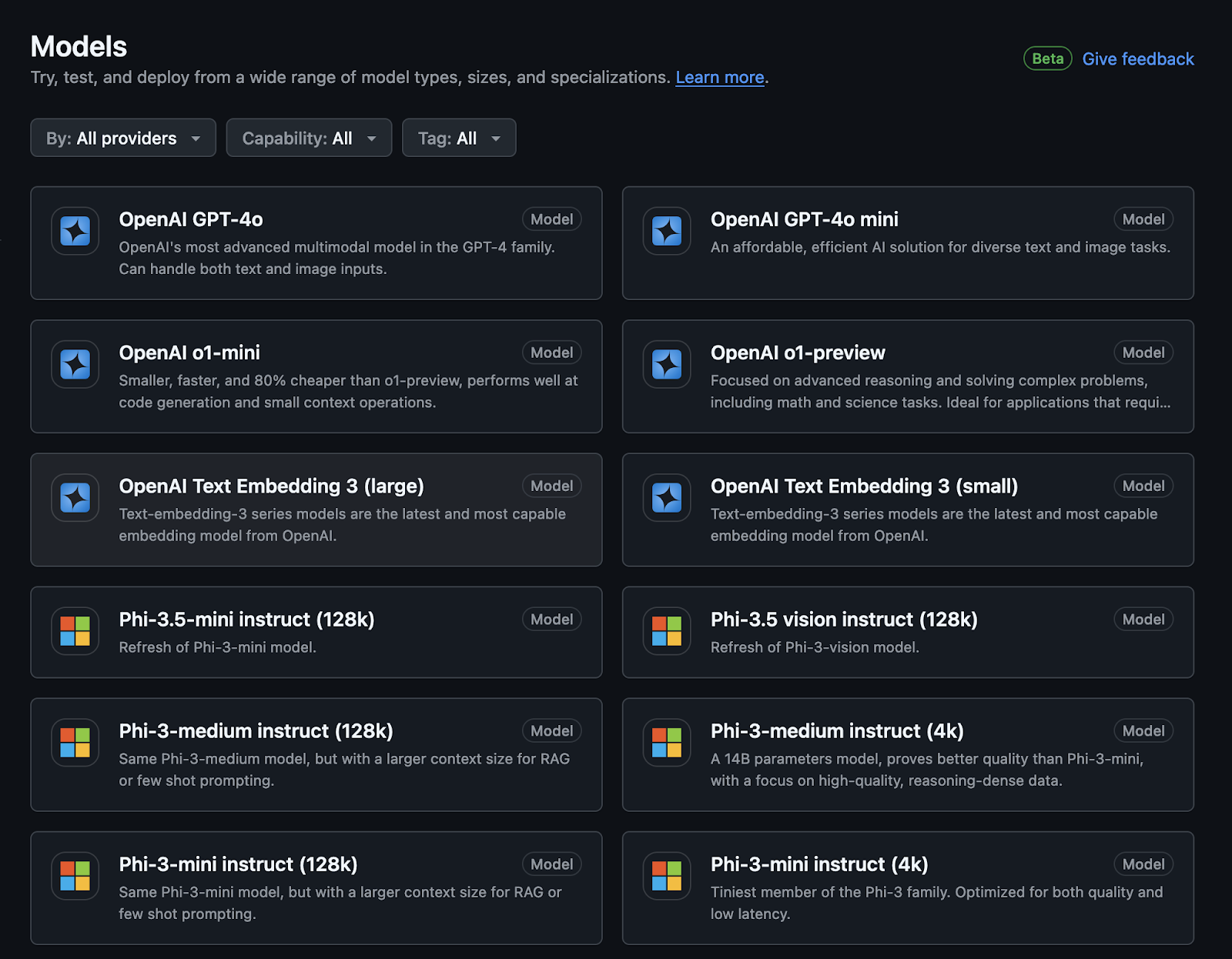Click the Phi-3-mini instruct (4k) Microsoft logo

click(x=667, y=876)
